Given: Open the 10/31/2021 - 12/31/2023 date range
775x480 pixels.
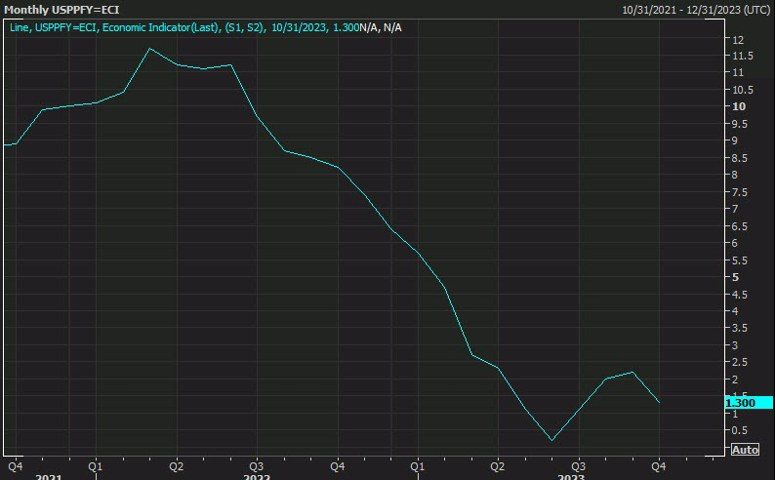Looking at the screenshot, I should point(696,10).
